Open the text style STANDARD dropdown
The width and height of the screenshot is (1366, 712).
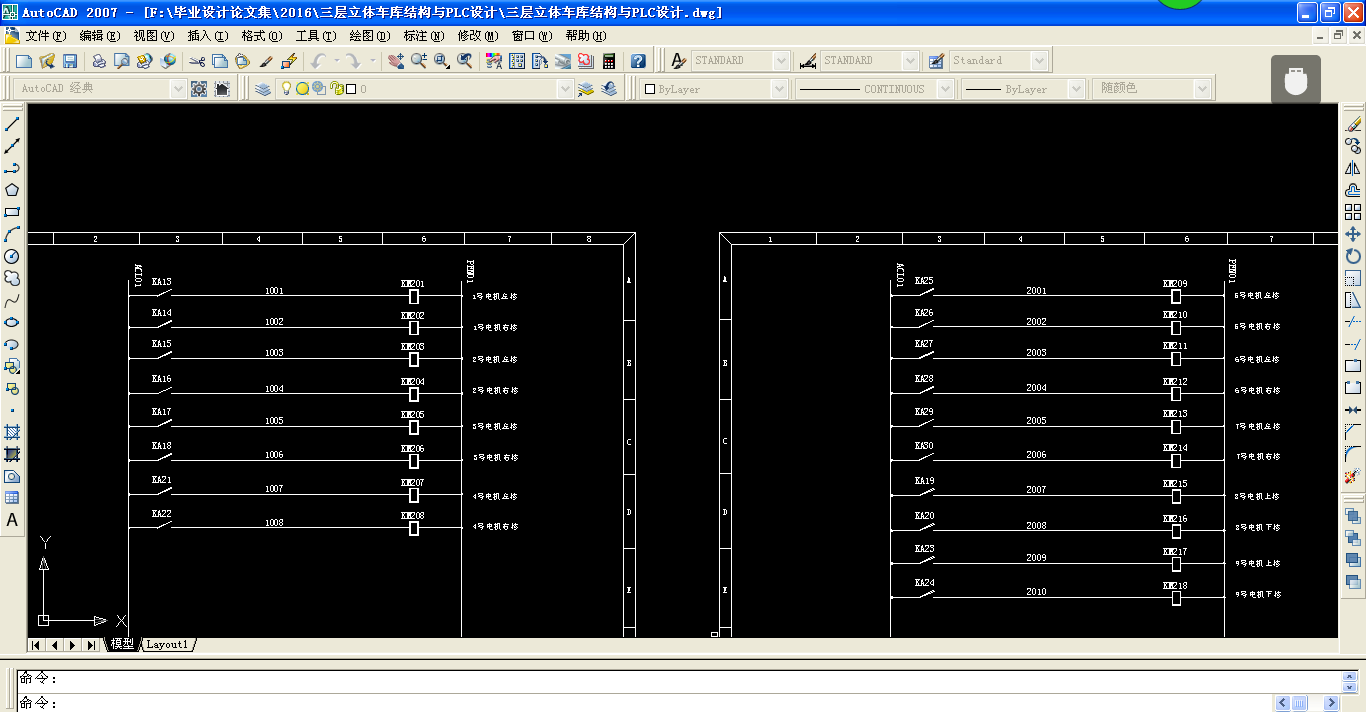[x=781, y=61]
